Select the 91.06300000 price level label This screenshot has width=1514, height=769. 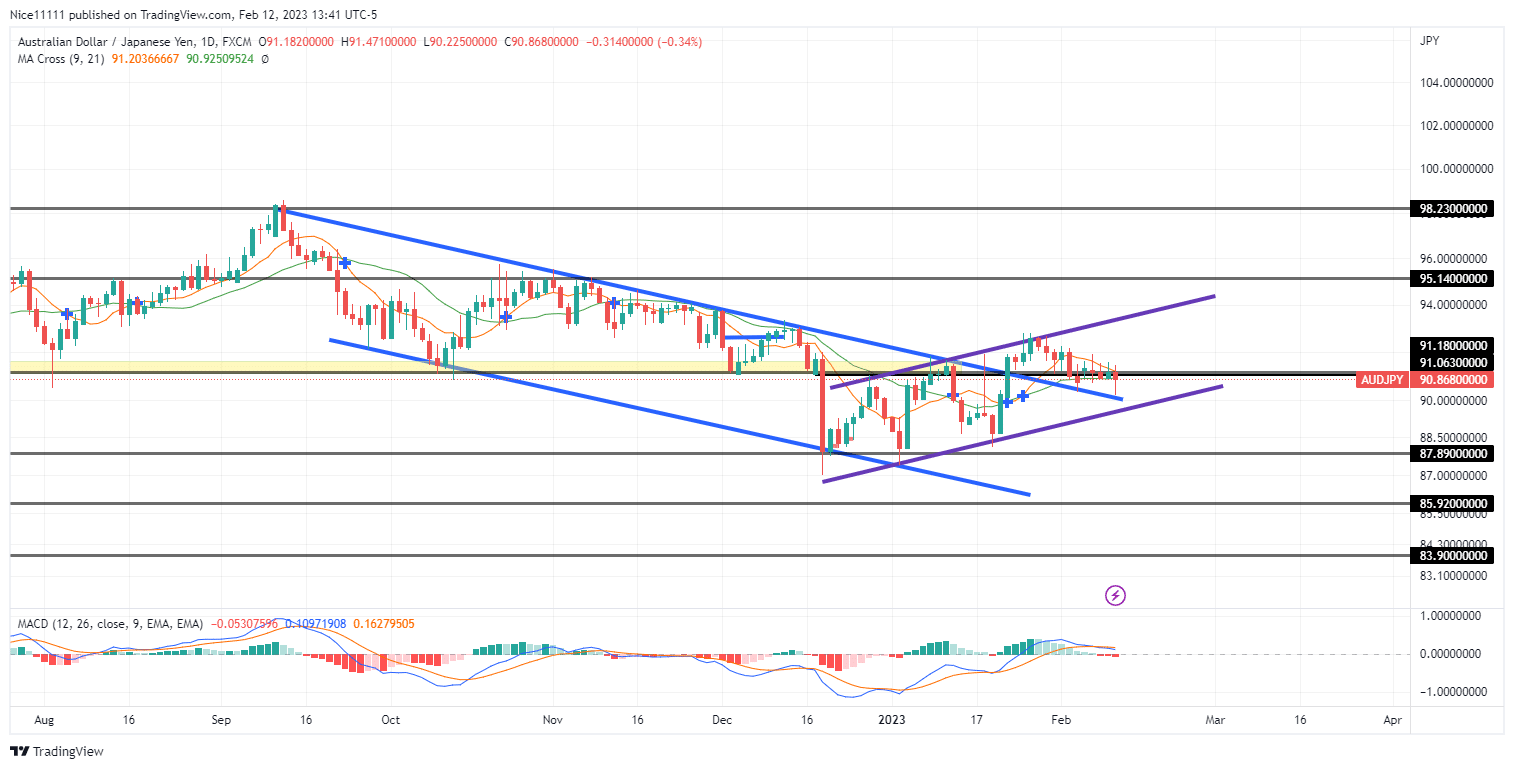tap(1454, 362)
